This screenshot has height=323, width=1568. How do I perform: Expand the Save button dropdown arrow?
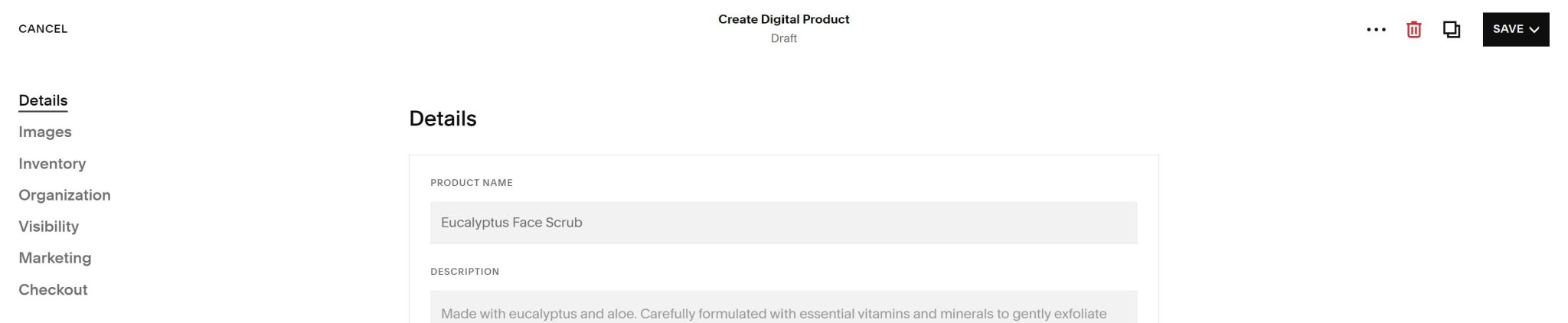(x=1534, y=30)
